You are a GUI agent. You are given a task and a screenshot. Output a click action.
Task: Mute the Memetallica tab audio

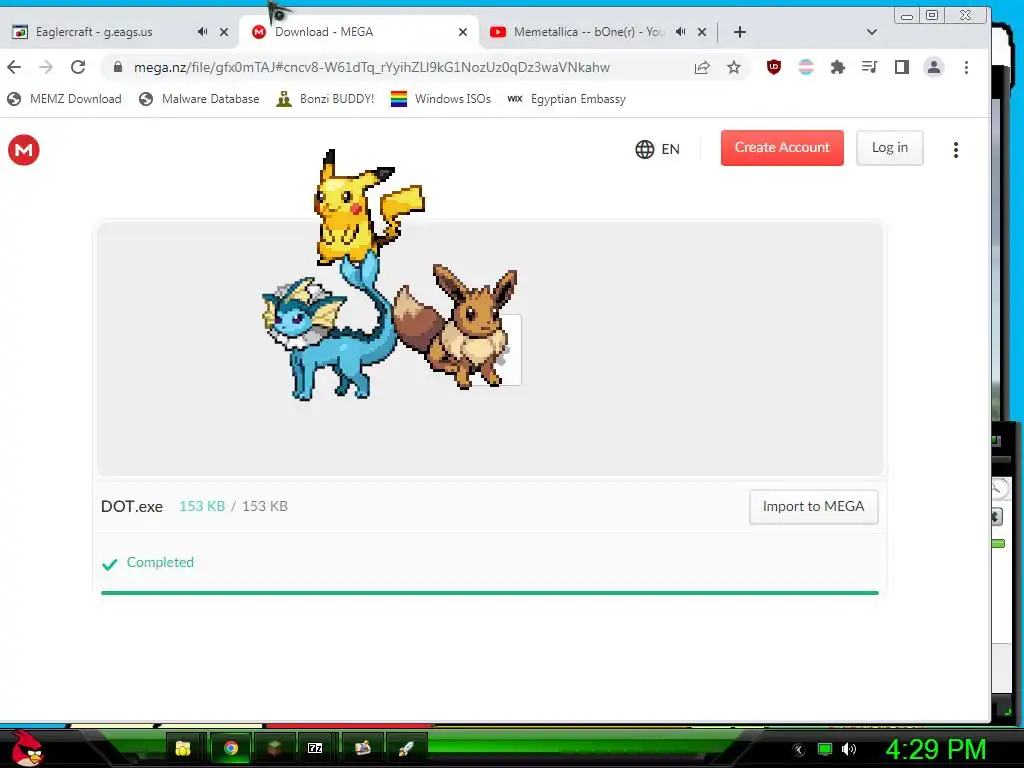(x=680, y=32)
